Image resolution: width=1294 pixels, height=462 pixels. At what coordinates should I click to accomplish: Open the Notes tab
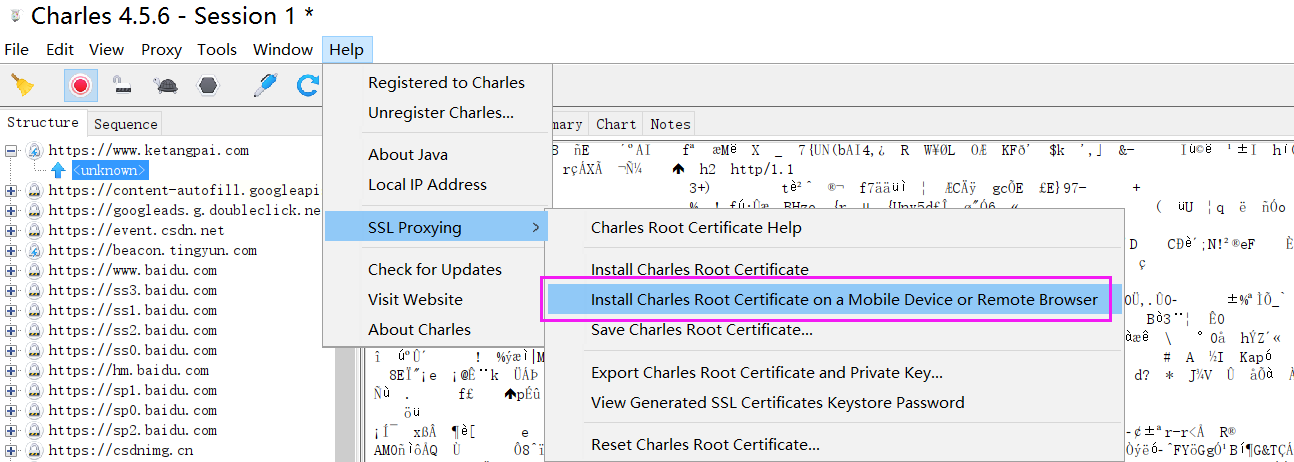click(670, 124)
